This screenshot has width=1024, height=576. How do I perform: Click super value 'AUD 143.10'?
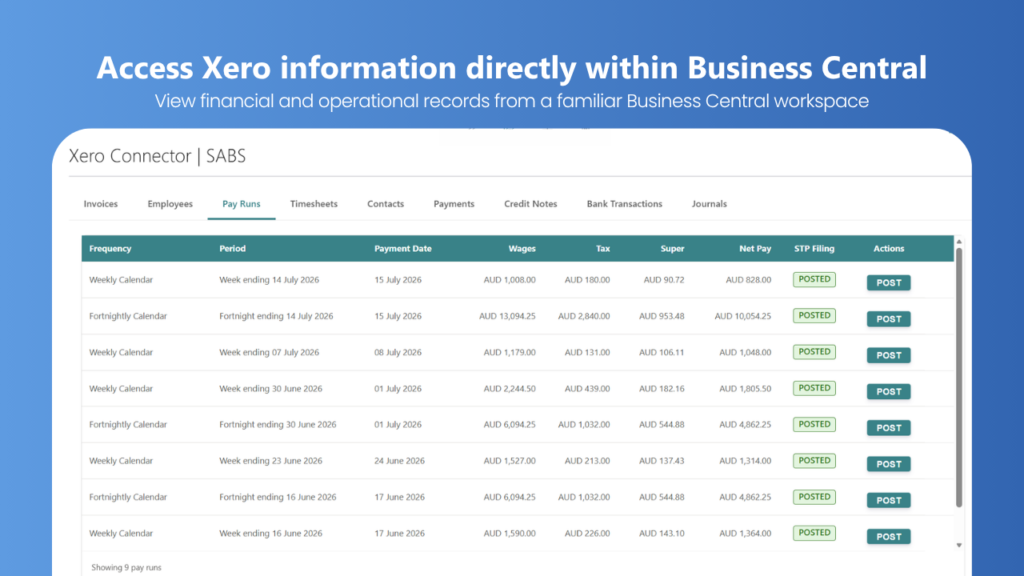[662, 533]
